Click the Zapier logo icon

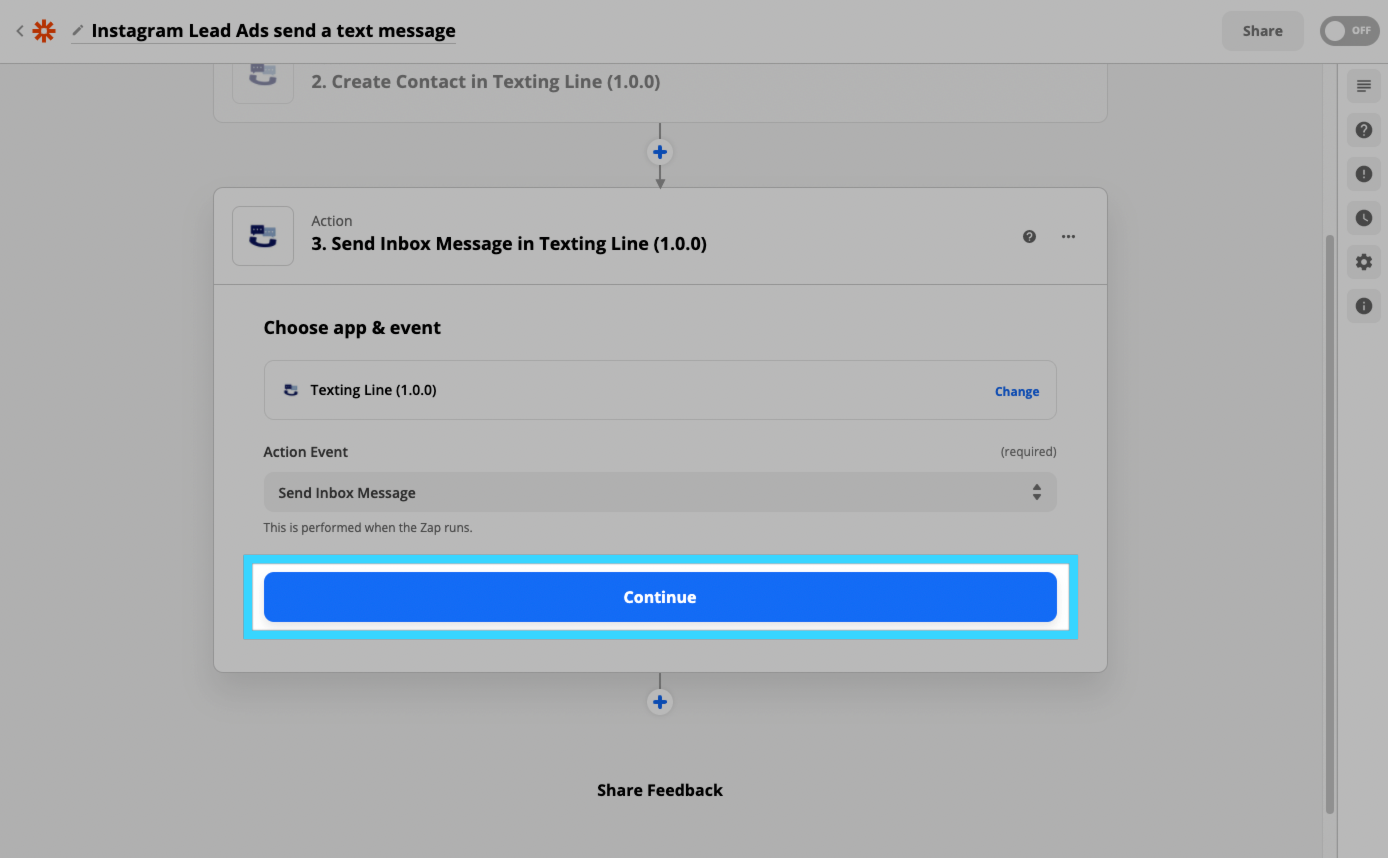(x=43, y=31)
